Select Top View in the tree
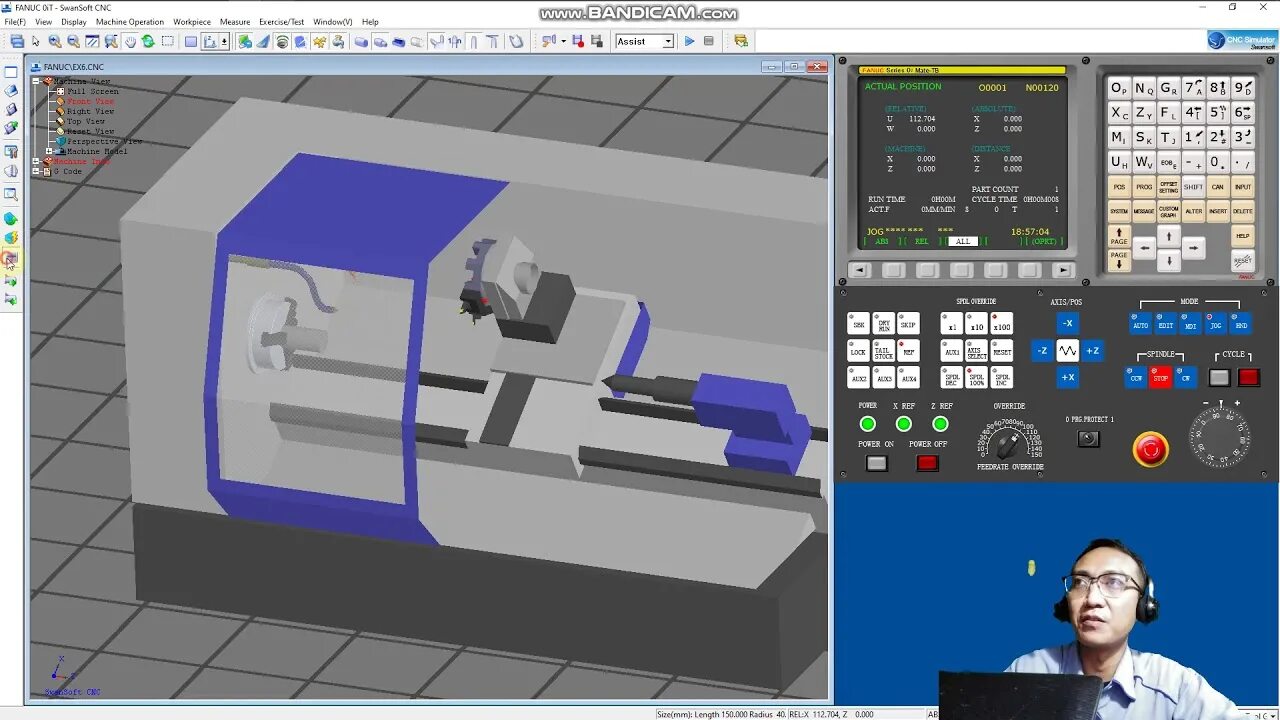Screen dimensions: 1280x720 click(x=85, y=121)
